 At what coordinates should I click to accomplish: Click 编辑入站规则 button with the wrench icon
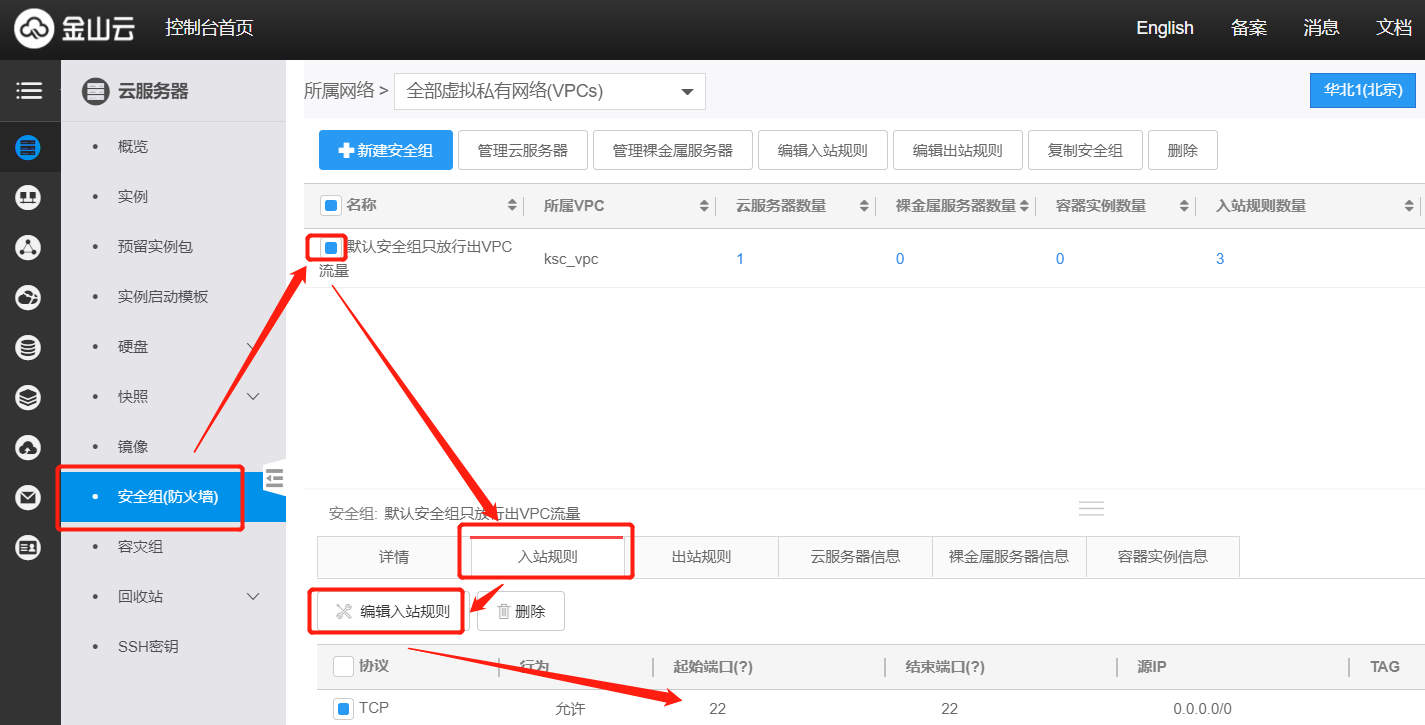pos(392,611)
